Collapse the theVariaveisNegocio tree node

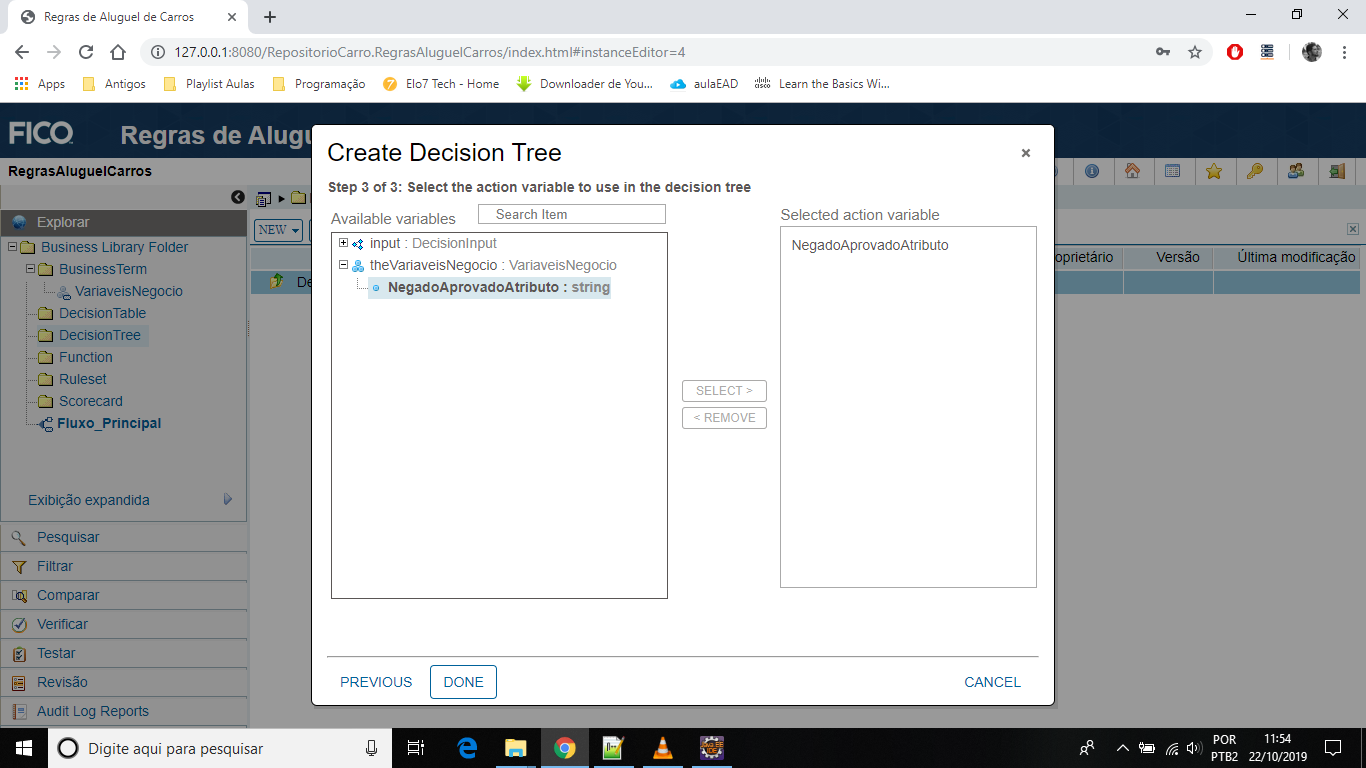click(343, 265)
